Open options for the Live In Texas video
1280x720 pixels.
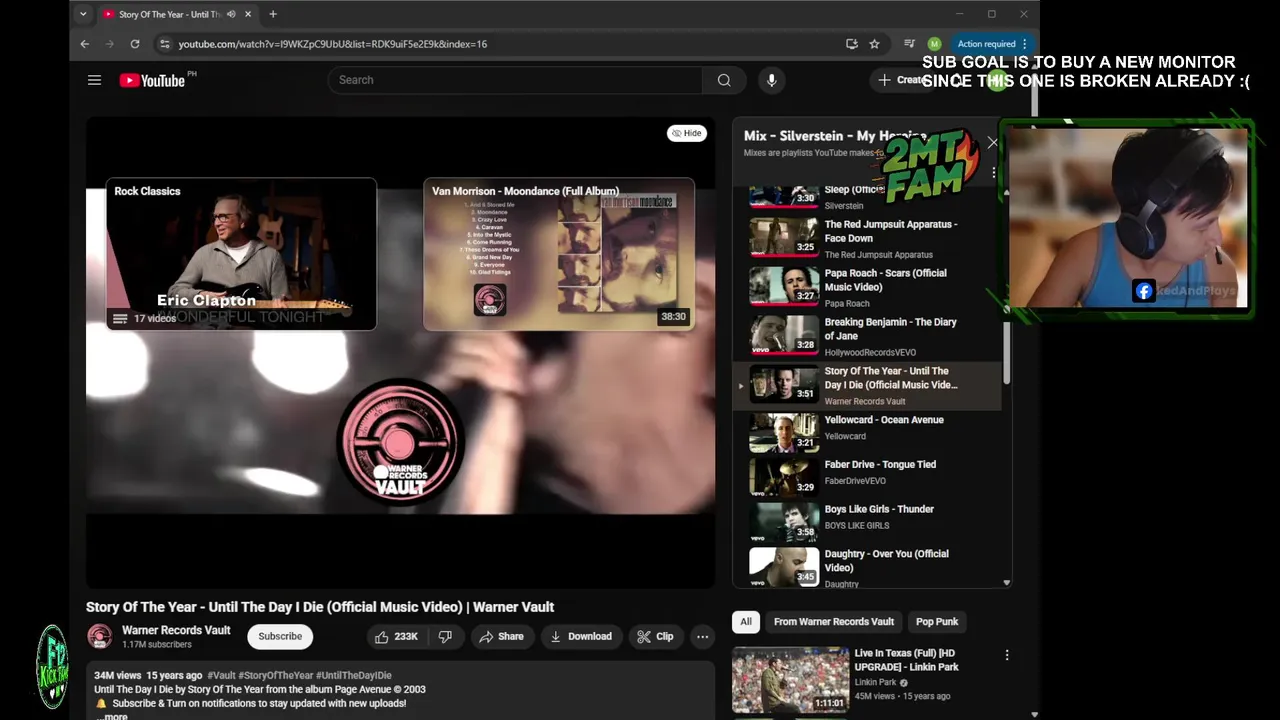(1006, 655)
